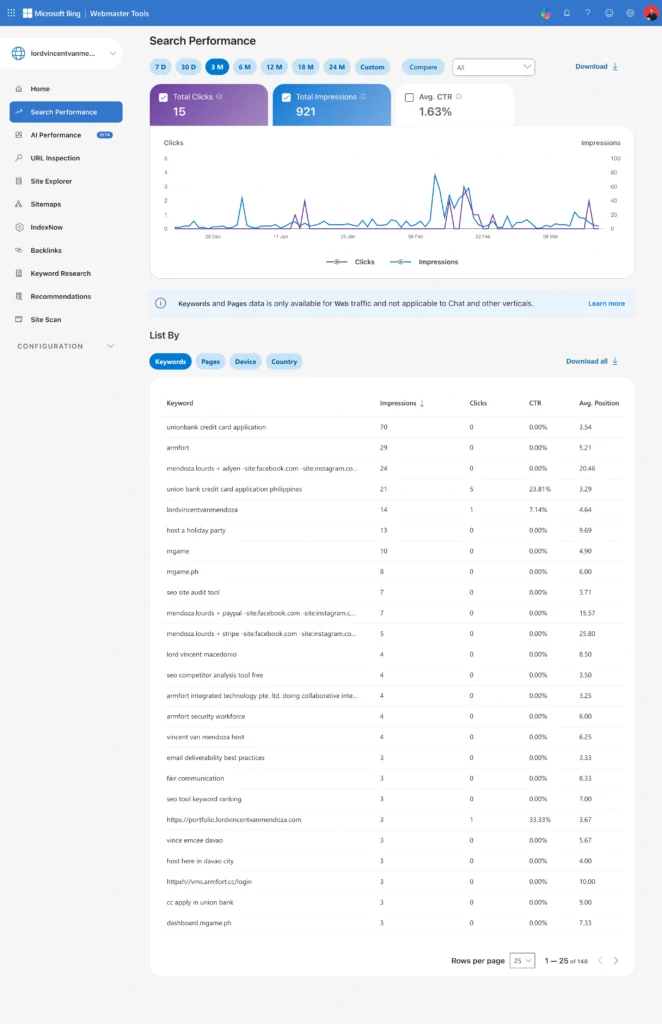The height and width of the screenshot is (1024, 662).
Task: Click the notifications bell icon
Action: (567, 13)
